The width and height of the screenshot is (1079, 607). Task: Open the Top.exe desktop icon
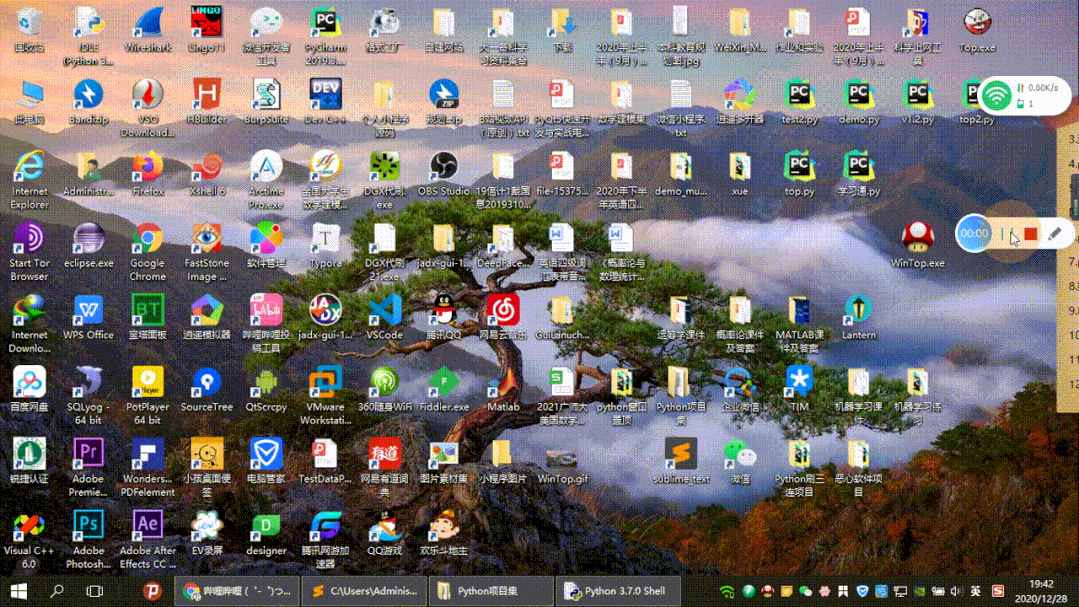[x=977, y=30]
